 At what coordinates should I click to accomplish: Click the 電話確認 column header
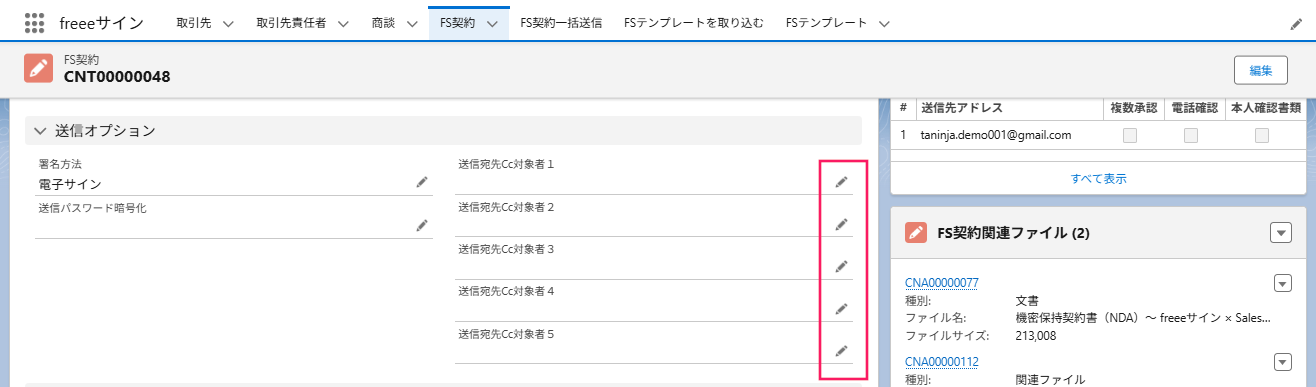coord(1194,108)
